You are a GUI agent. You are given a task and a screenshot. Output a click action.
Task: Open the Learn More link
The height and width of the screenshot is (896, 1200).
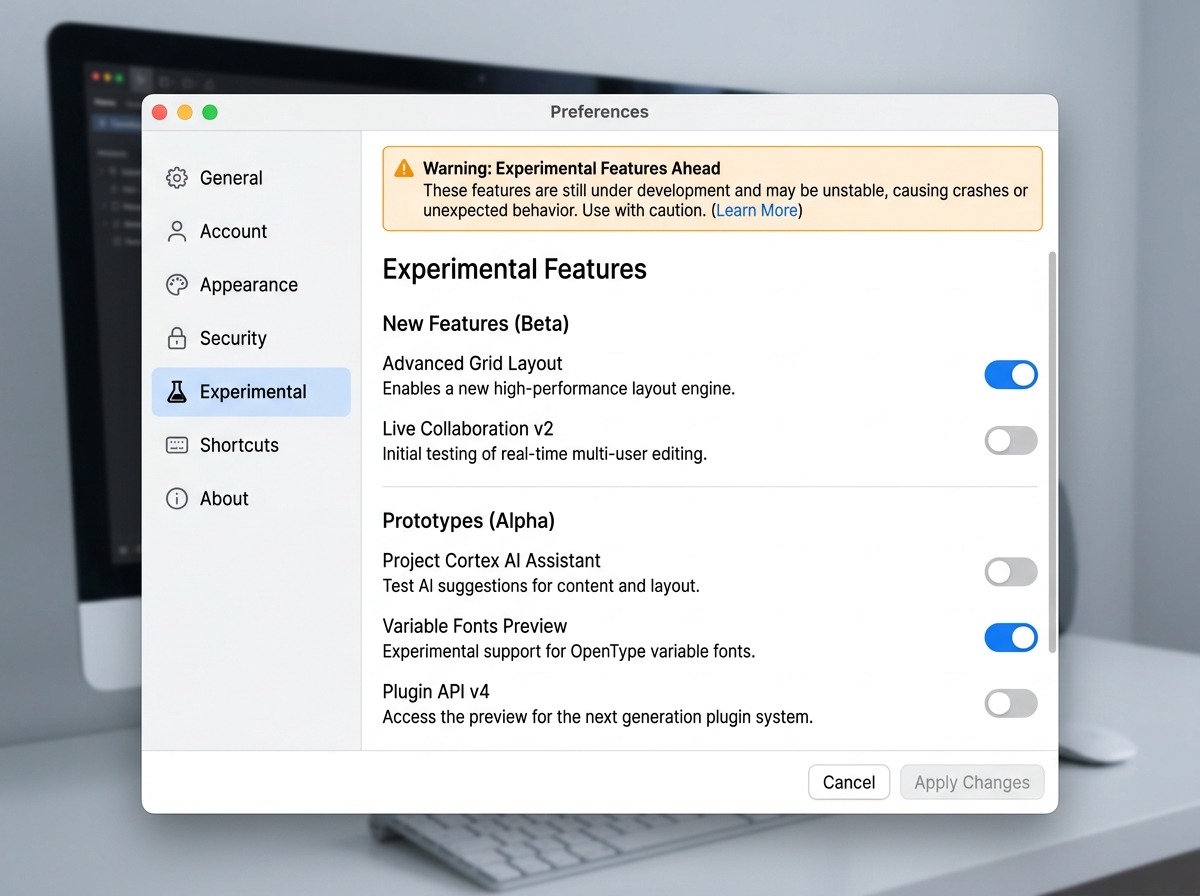click(x=757, y=210)
